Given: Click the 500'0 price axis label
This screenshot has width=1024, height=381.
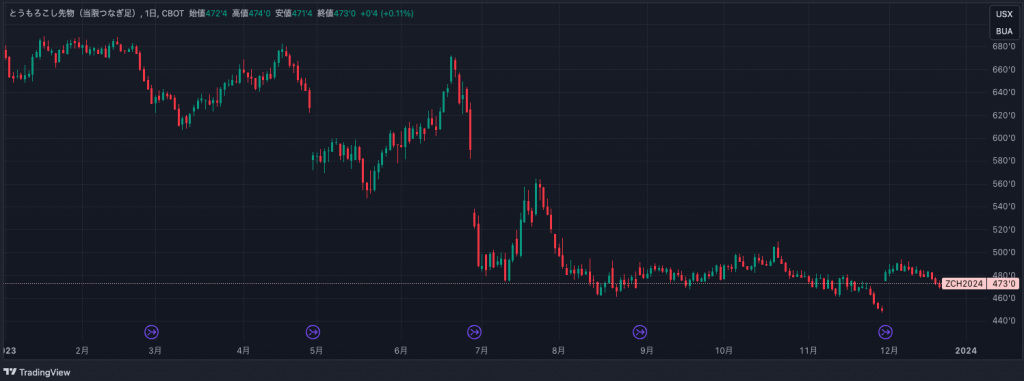Looking at the screenshot, I should (x=1004, y=252).
